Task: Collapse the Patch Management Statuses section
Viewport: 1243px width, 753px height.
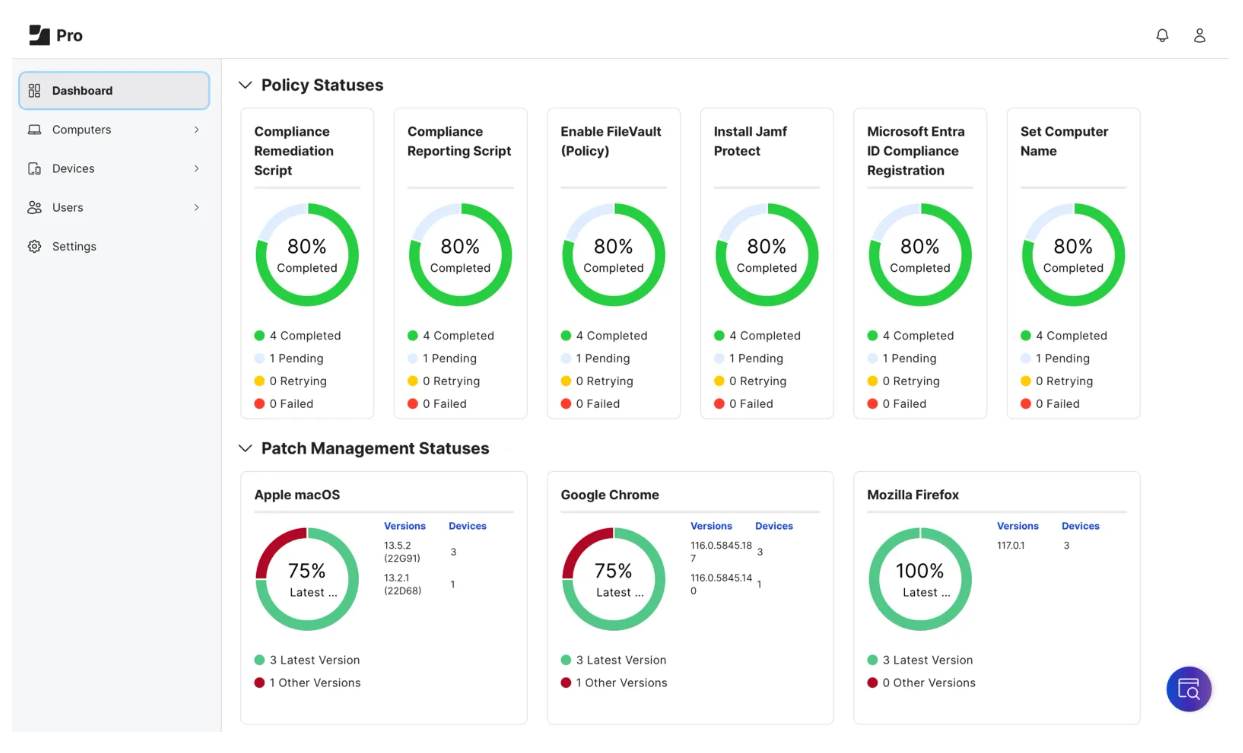Action: (x=245, y=449)
